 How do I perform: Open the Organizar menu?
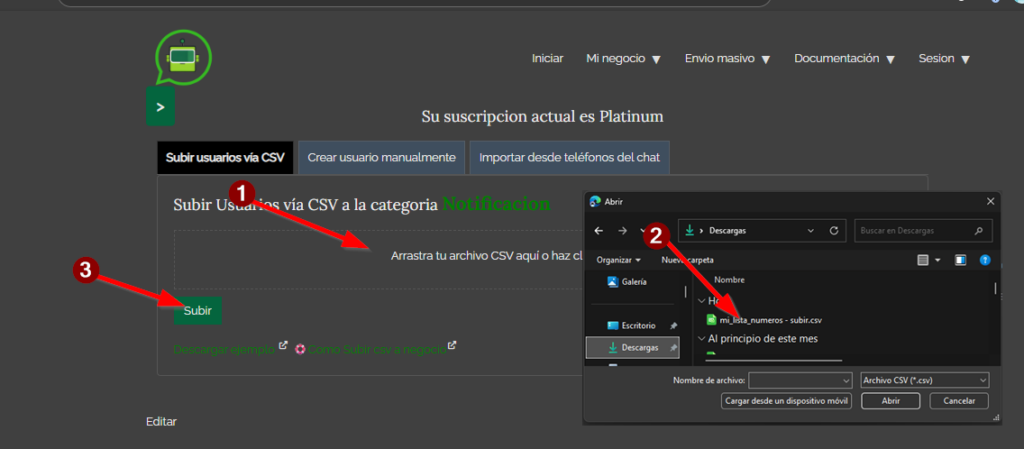[618, 260]
